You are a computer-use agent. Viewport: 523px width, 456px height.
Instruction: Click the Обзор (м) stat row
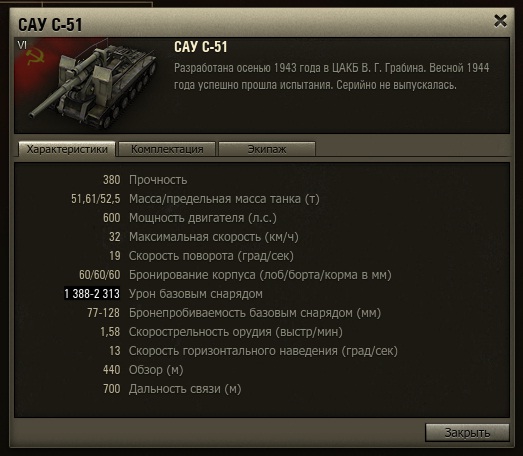143,370
